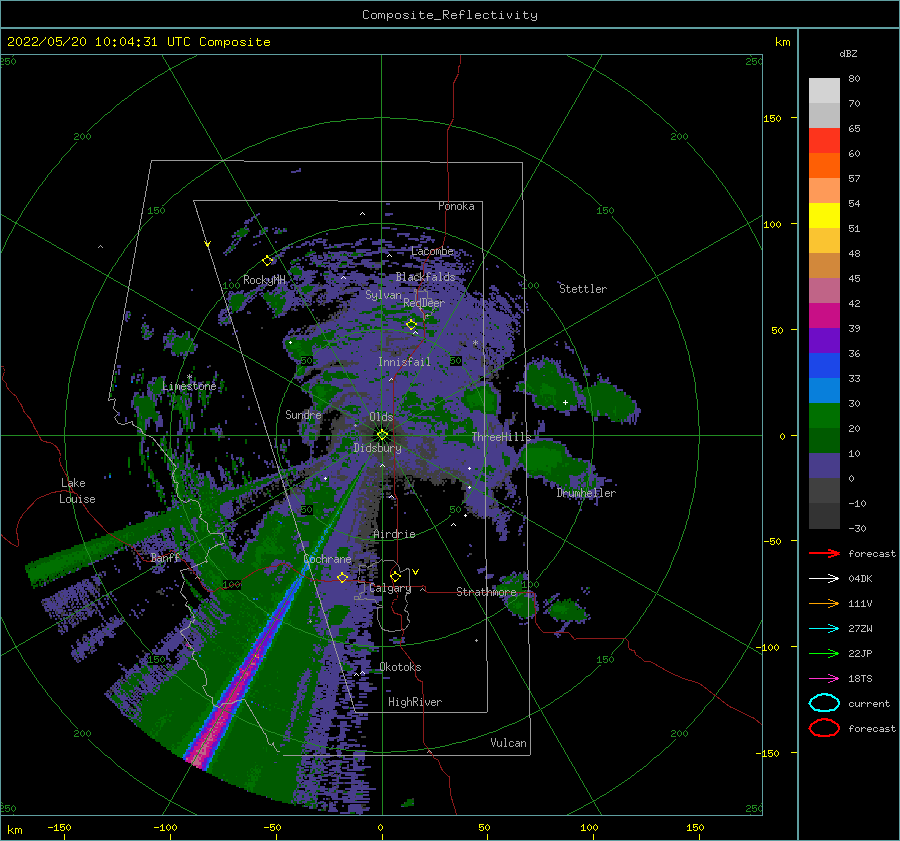The width and height of the screenshot is (900, 841).
Task: Select the yellow 54 dBZ color swatch
Action: (824, 215)
